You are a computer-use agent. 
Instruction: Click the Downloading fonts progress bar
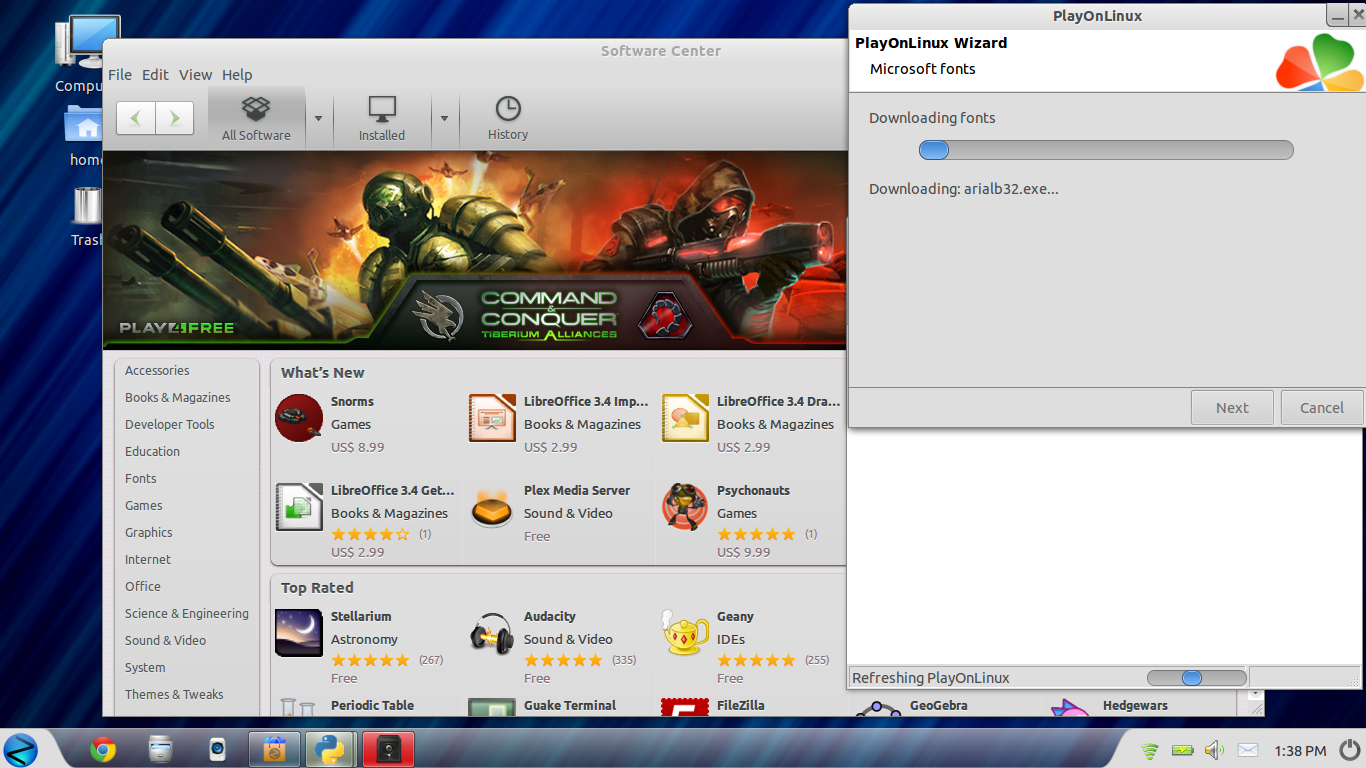click(1106, 150)
